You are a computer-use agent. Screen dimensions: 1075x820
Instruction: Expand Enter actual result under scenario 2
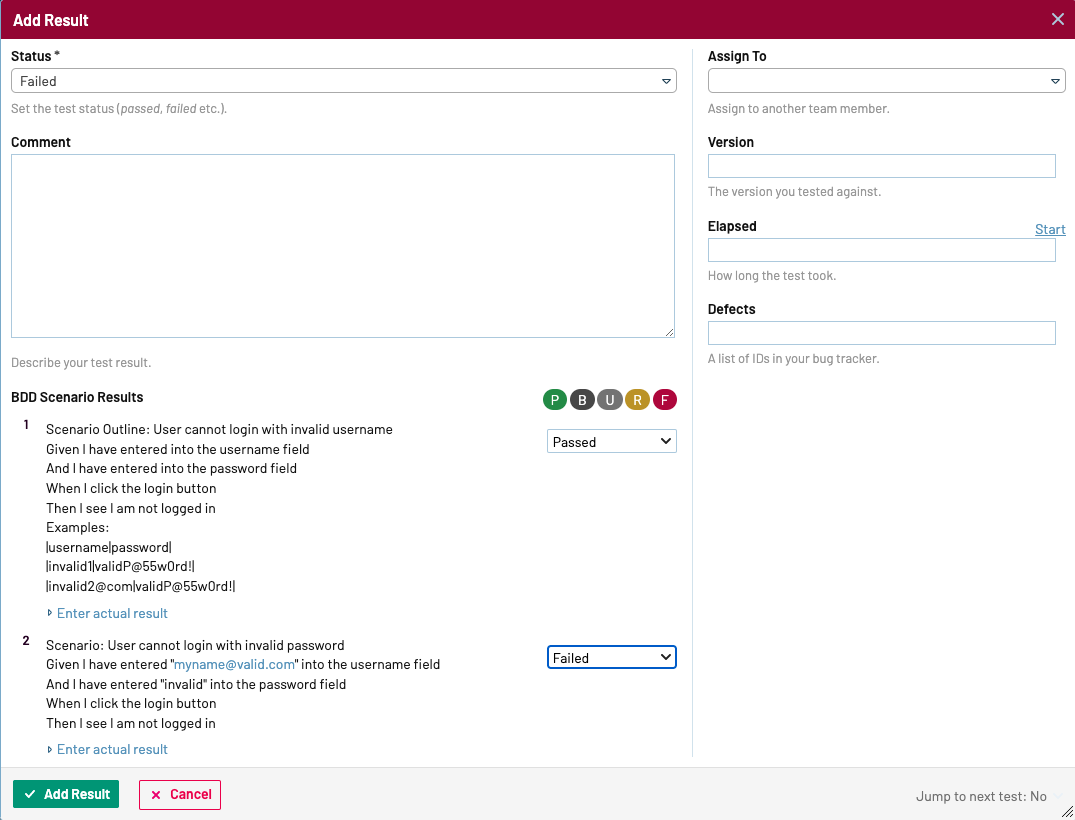click(x=112, y=749)
